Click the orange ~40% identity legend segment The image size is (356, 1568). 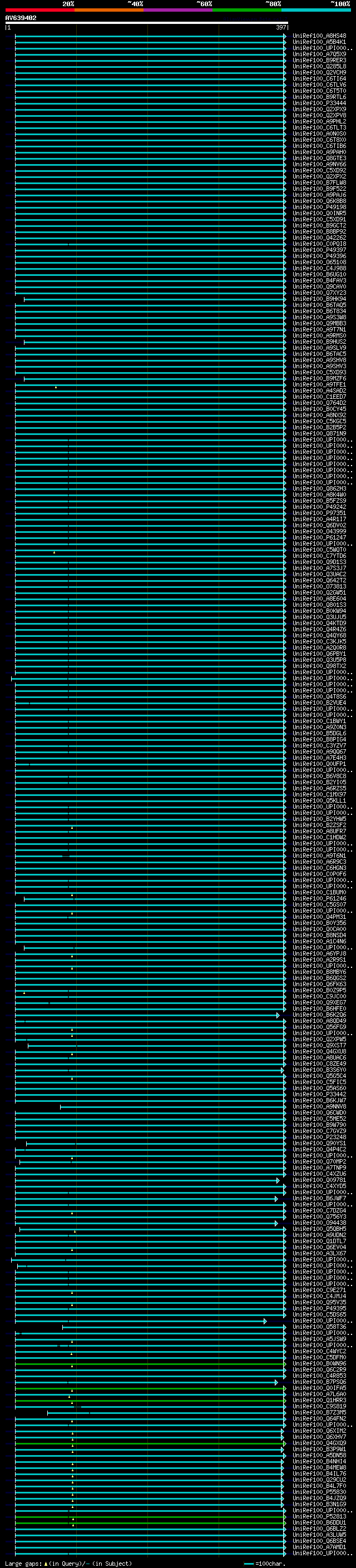(109, 10)
